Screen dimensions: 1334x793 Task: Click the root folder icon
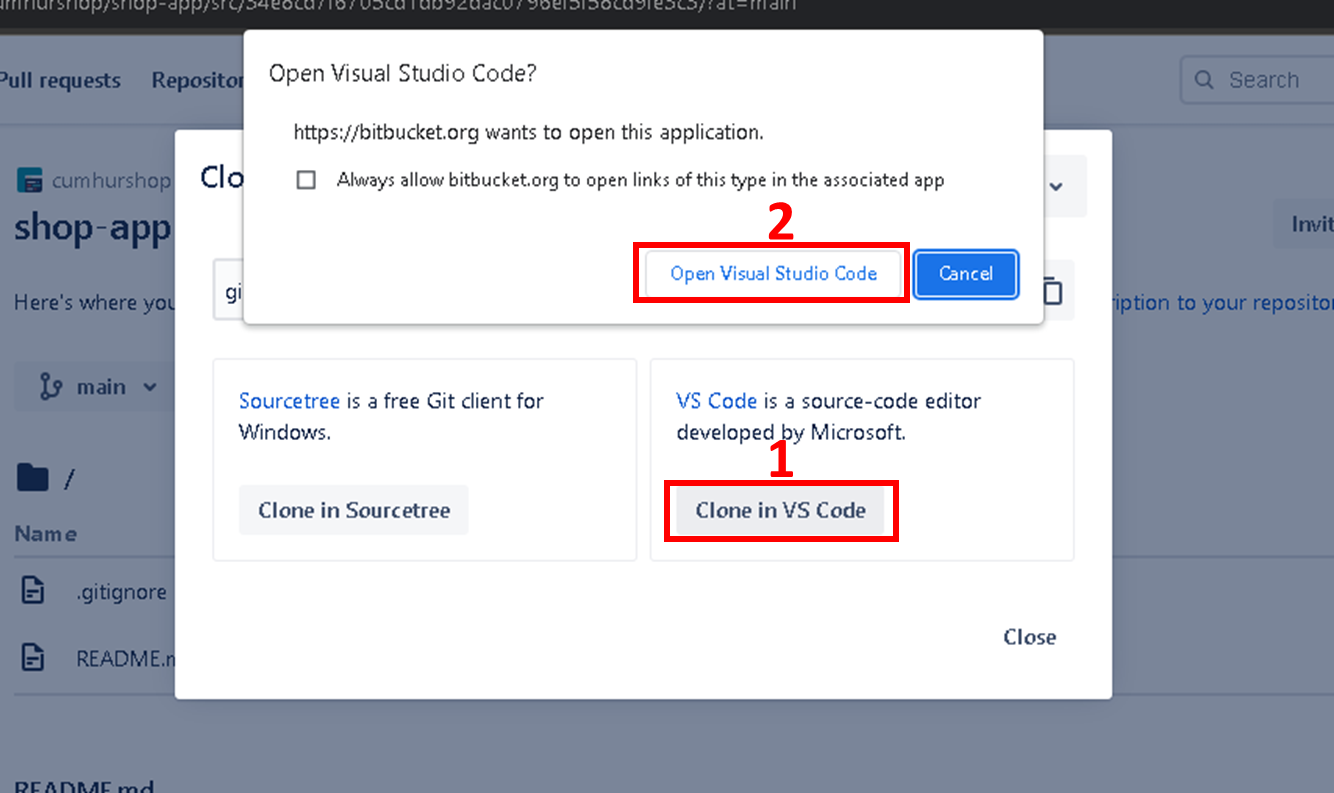click(32, 479)
